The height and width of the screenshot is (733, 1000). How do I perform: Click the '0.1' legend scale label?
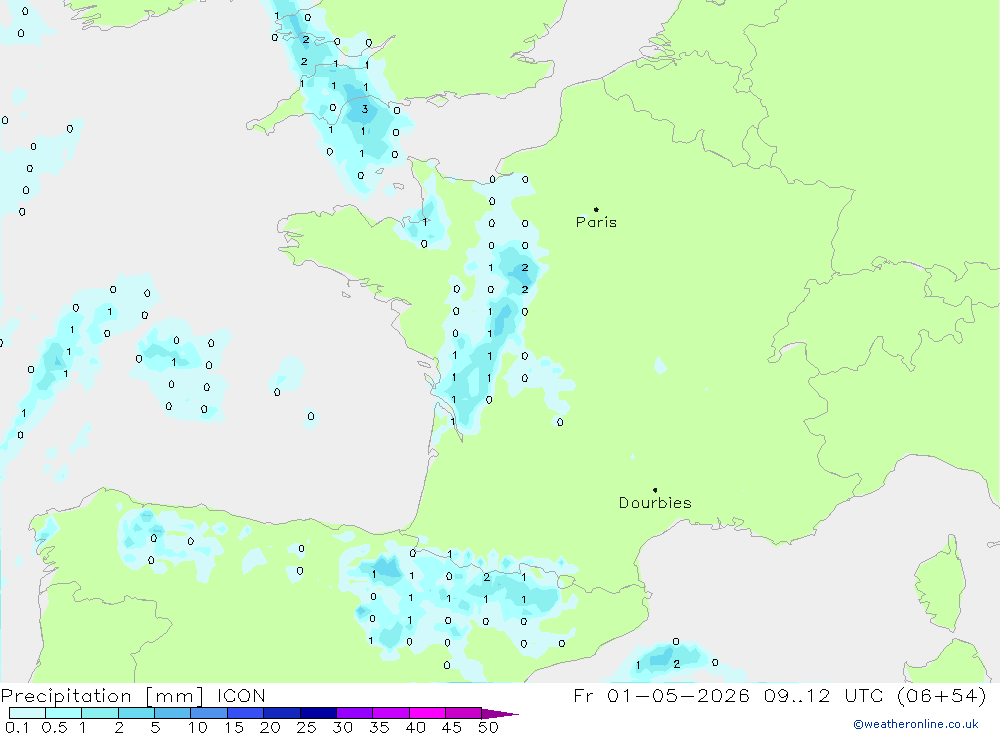pos(17,727)
